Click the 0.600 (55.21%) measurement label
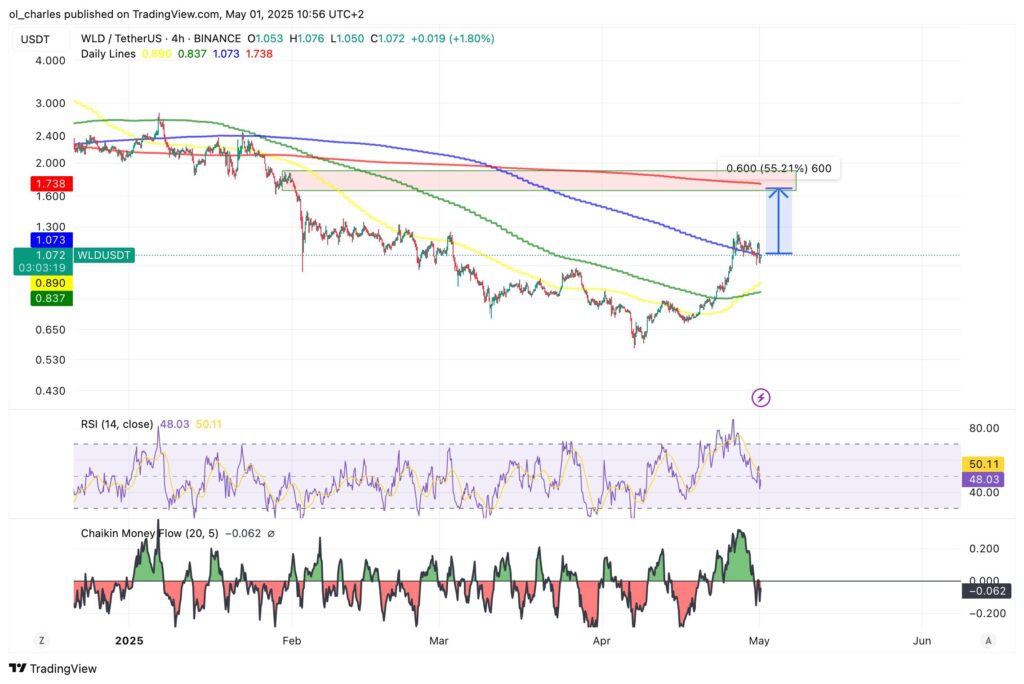The width and height of the screenshot is (1024, 684). pos(779,169)
